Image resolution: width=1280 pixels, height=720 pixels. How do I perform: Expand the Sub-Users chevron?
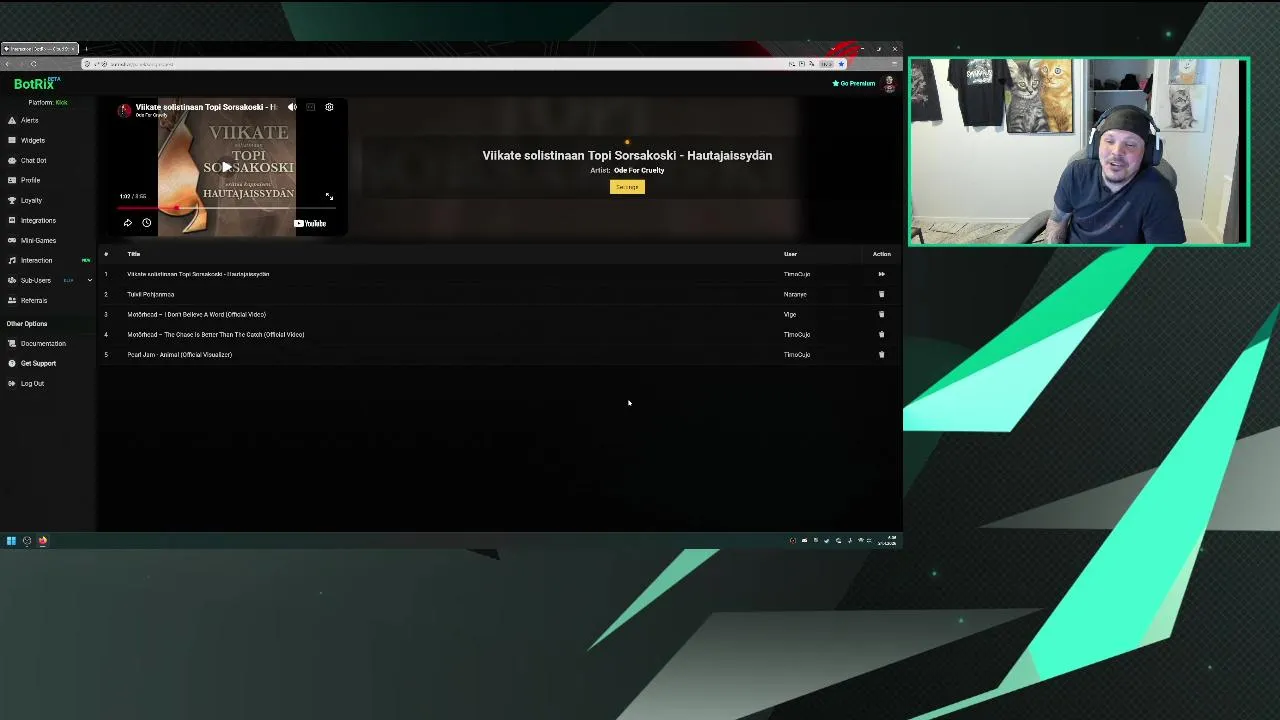tap(89, 280)
